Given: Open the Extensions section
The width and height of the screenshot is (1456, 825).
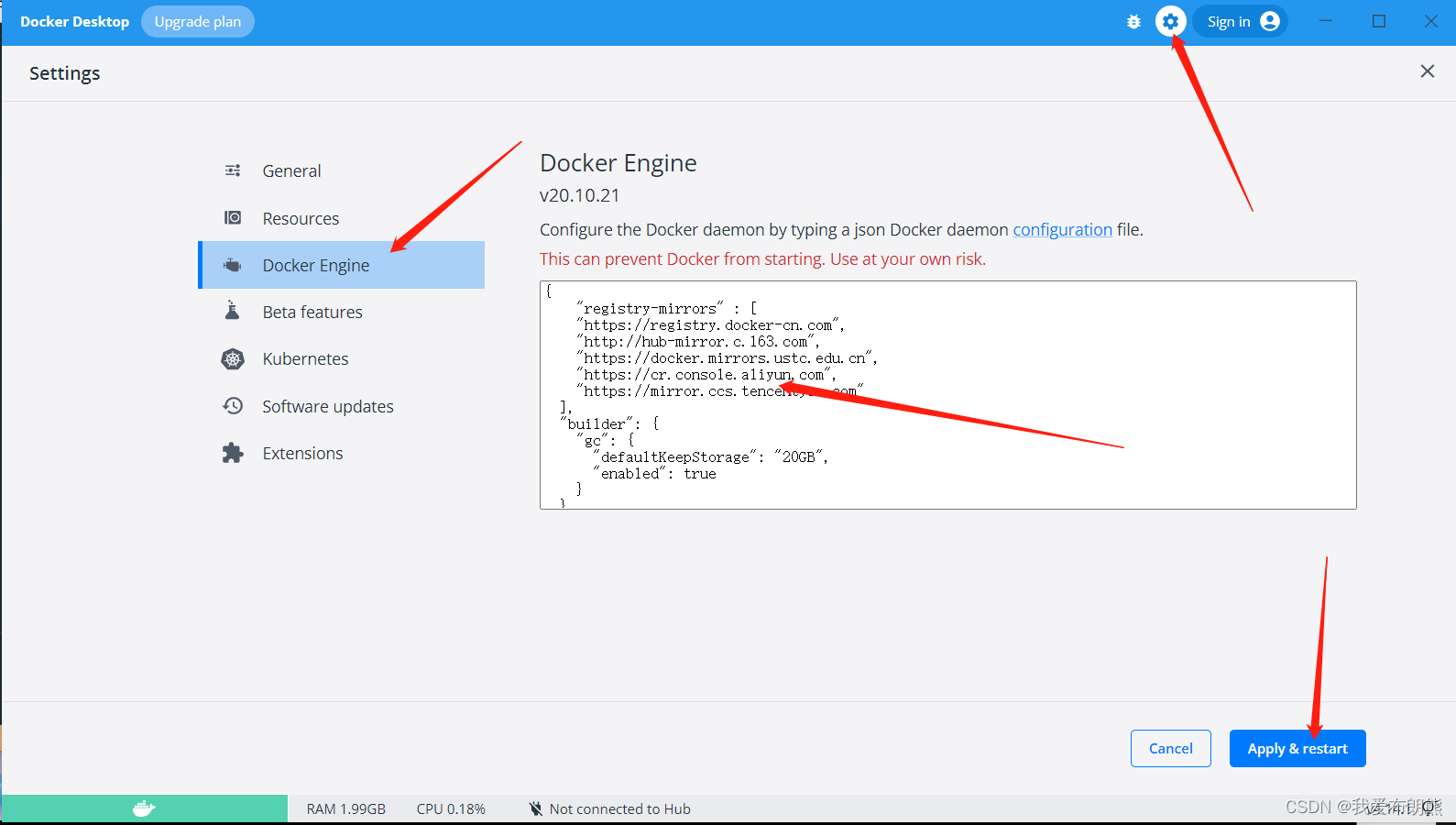Looking at the screenshot, I should 341,453.
